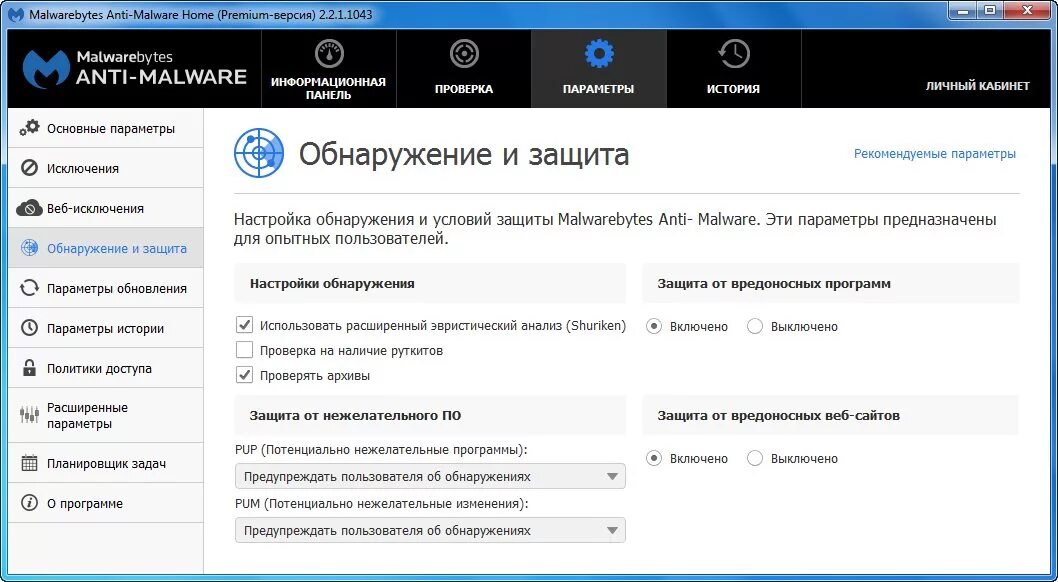Switch to the ПАРАМЕТРЫ tab
The width and height of the screenshot is (1058, 582).
pos(598,69)
